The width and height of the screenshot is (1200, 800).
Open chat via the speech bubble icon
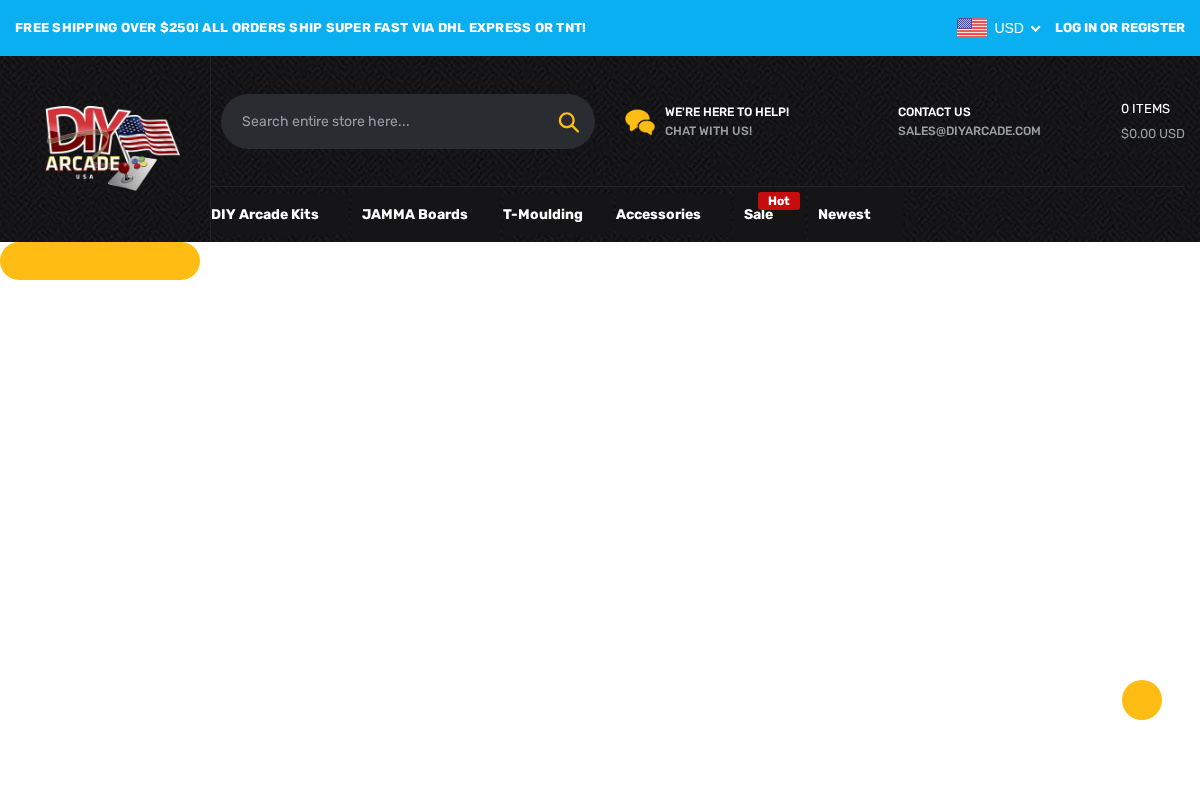638,121
